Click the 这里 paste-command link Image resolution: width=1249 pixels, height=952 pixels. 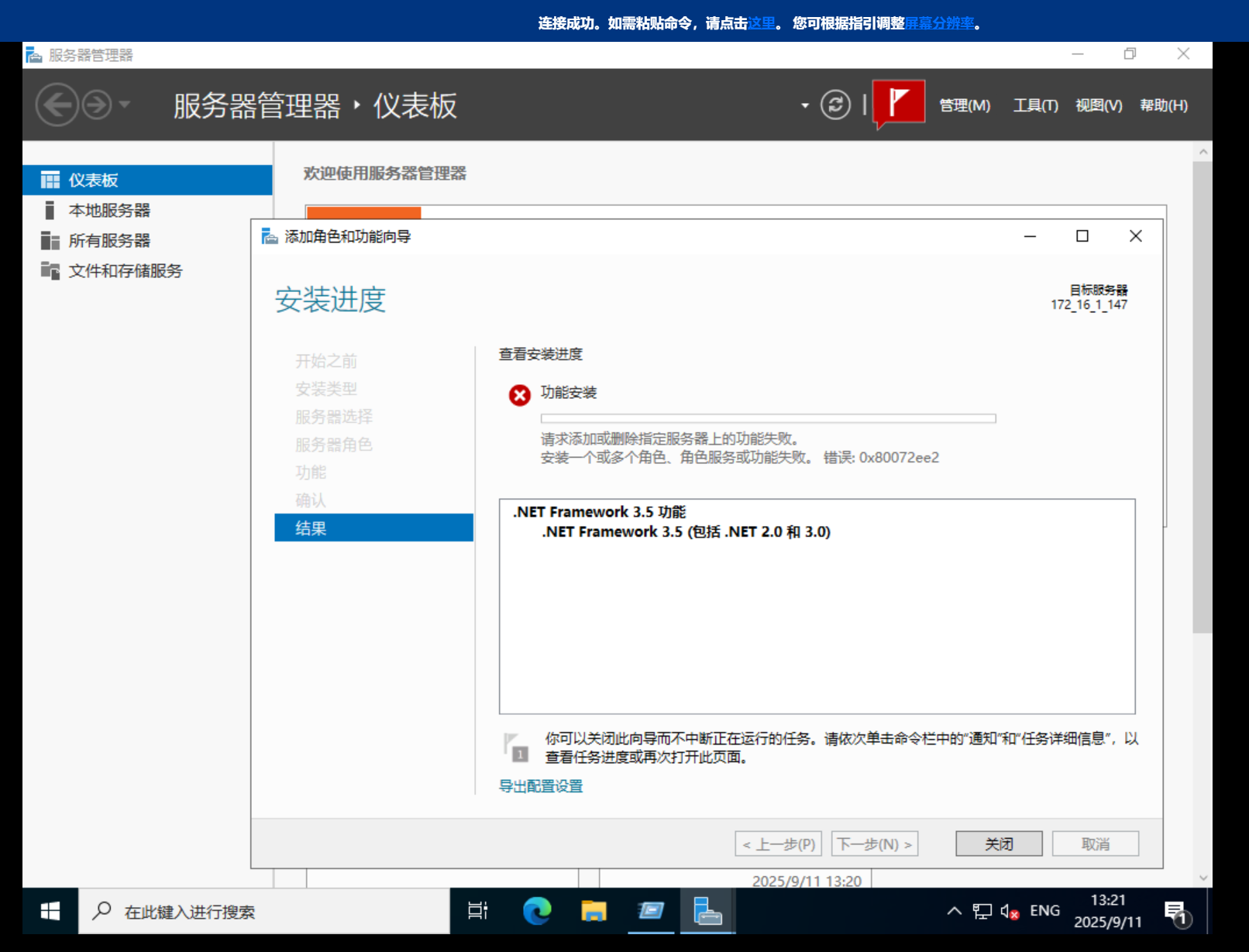[x=762, y=23]
